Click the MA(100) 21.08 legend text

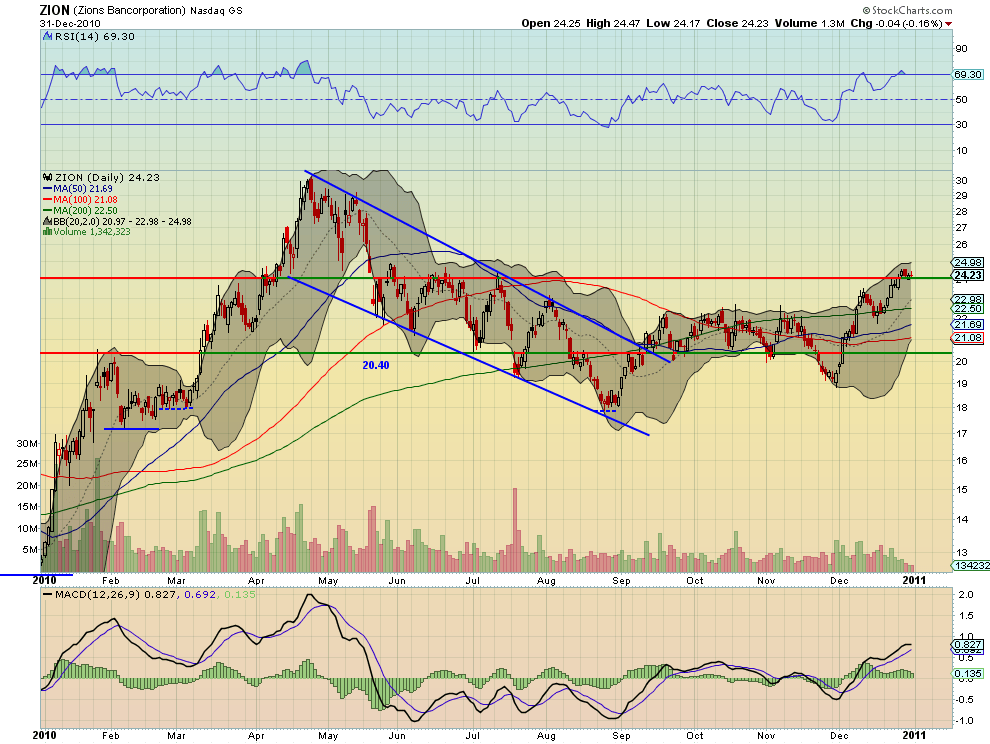coord(85,200)
